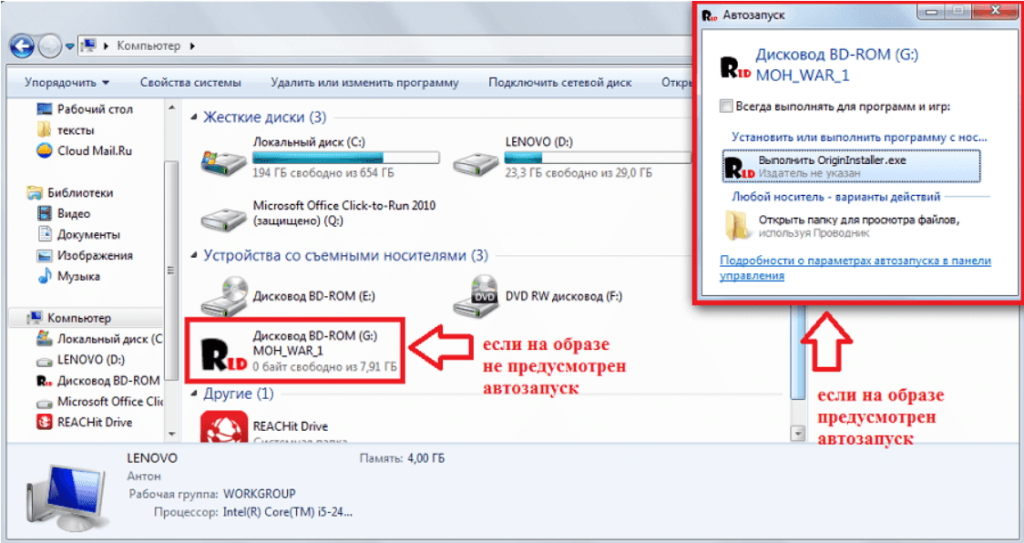Collapse the Жесткие диски group
The image size is (1024, 543).
[x=194, y=118]
